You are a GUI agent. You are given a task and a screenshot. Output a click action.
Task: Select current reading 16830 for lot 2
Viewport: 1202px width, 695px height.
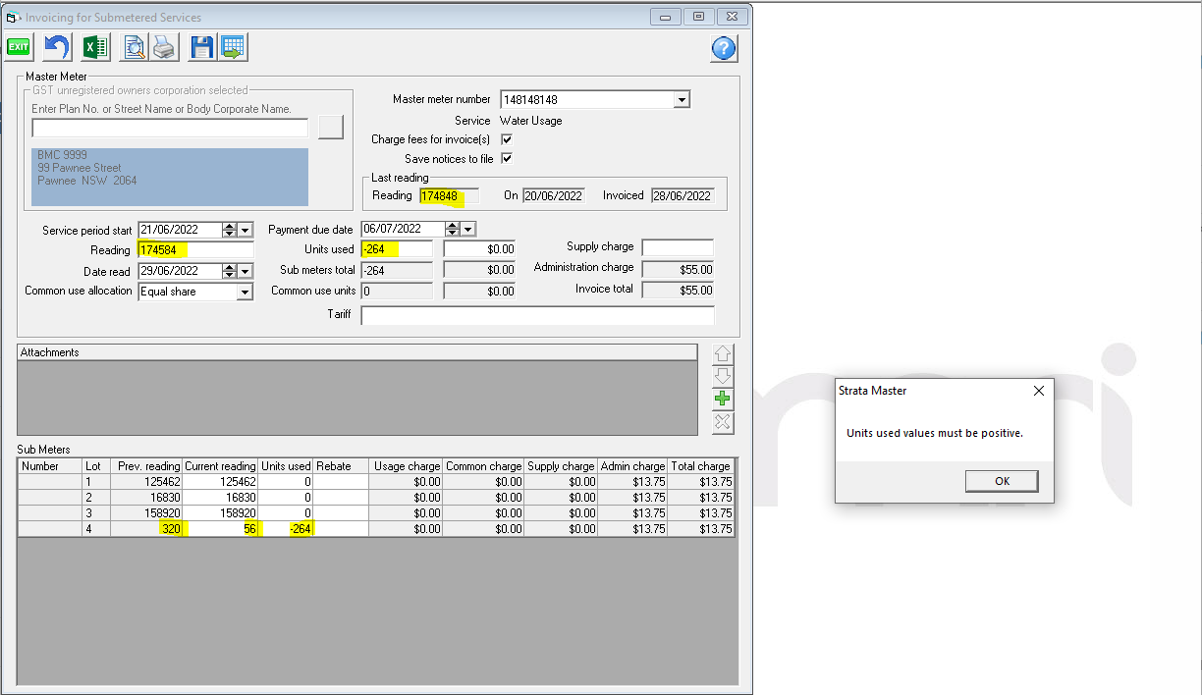221,497
